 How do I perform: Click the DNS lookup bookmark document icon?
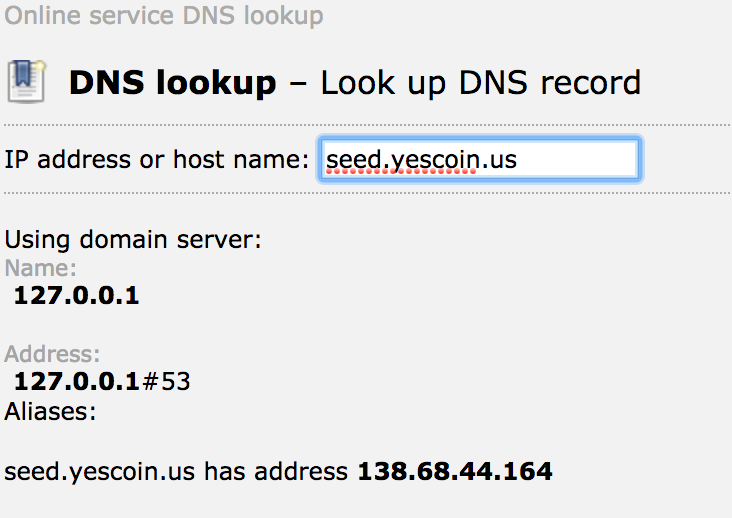(x=27, y=81)
